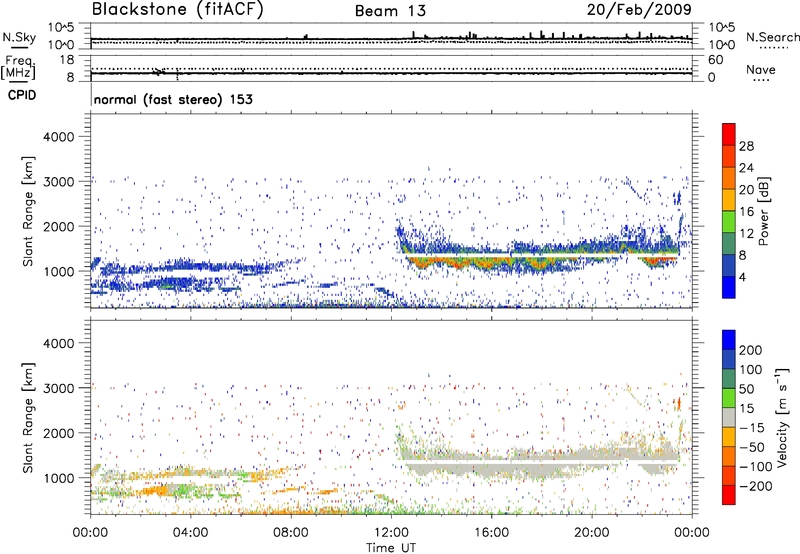This screenshot has width=800, height=554.
Task: Pick the light green 12–16 dB Power segment
Action: pyautogui.click(x=729, y=222)
